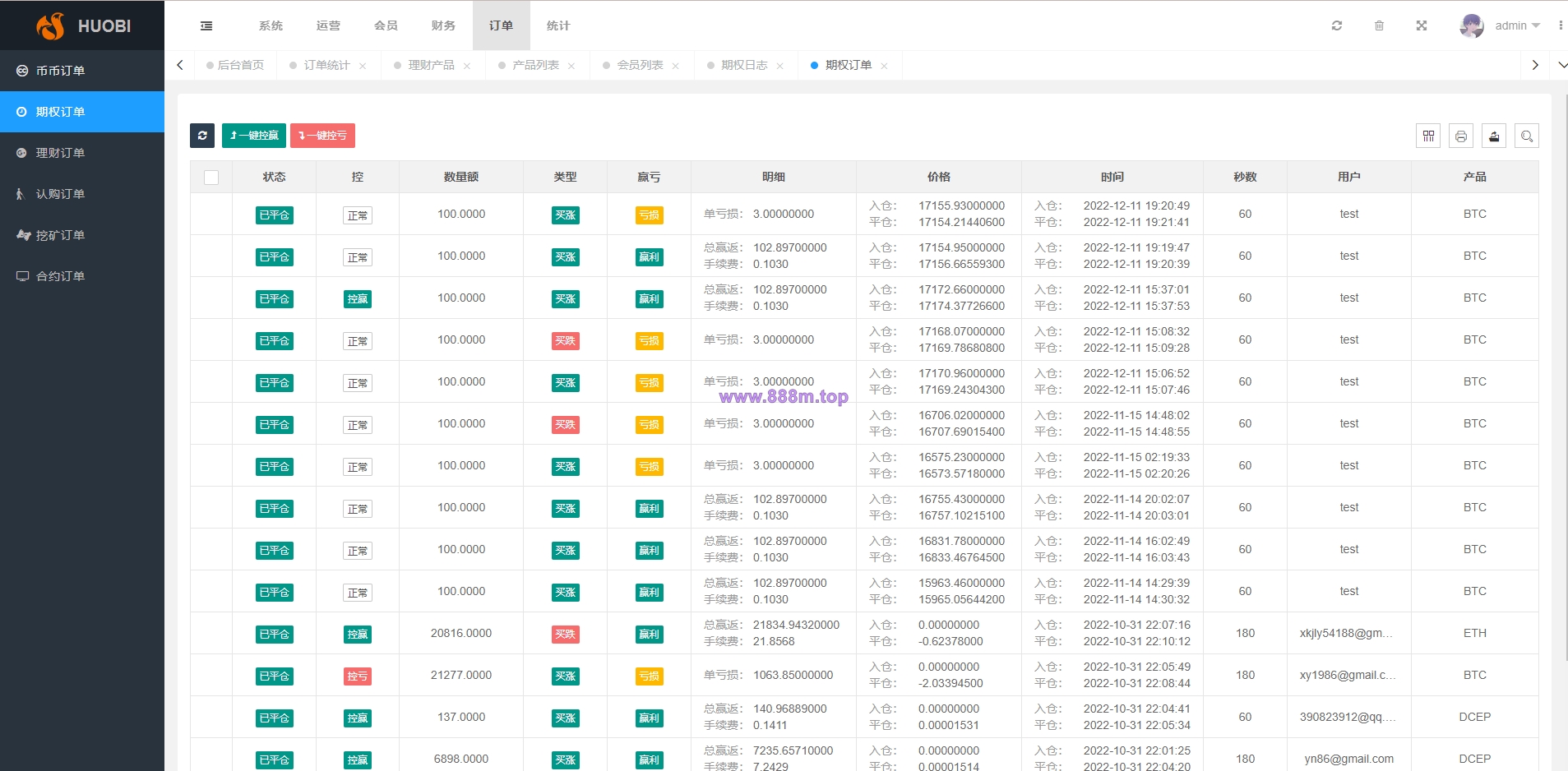The width and height of the screenshot is (1568, 771).
Task: Click 已平仓 status in the 137.0000 row
Action: (x=275, y=718)
